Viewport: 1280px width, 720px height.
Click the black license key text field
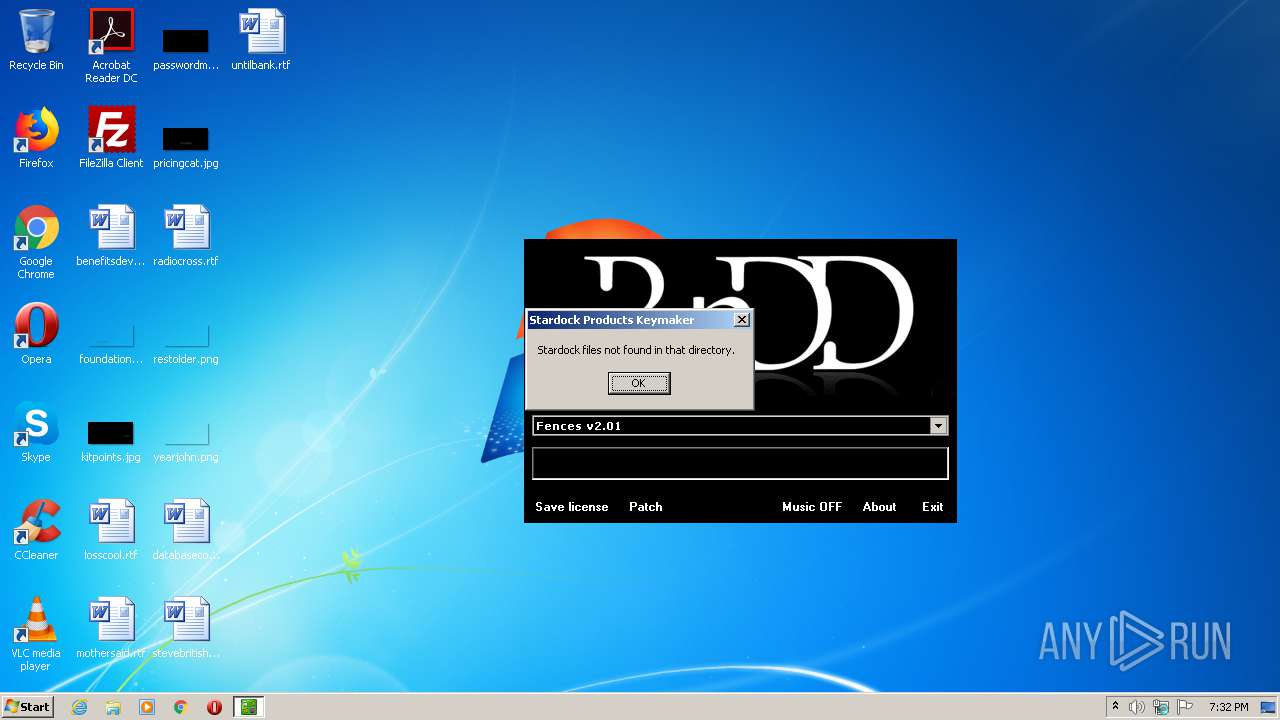coord(740,463)
